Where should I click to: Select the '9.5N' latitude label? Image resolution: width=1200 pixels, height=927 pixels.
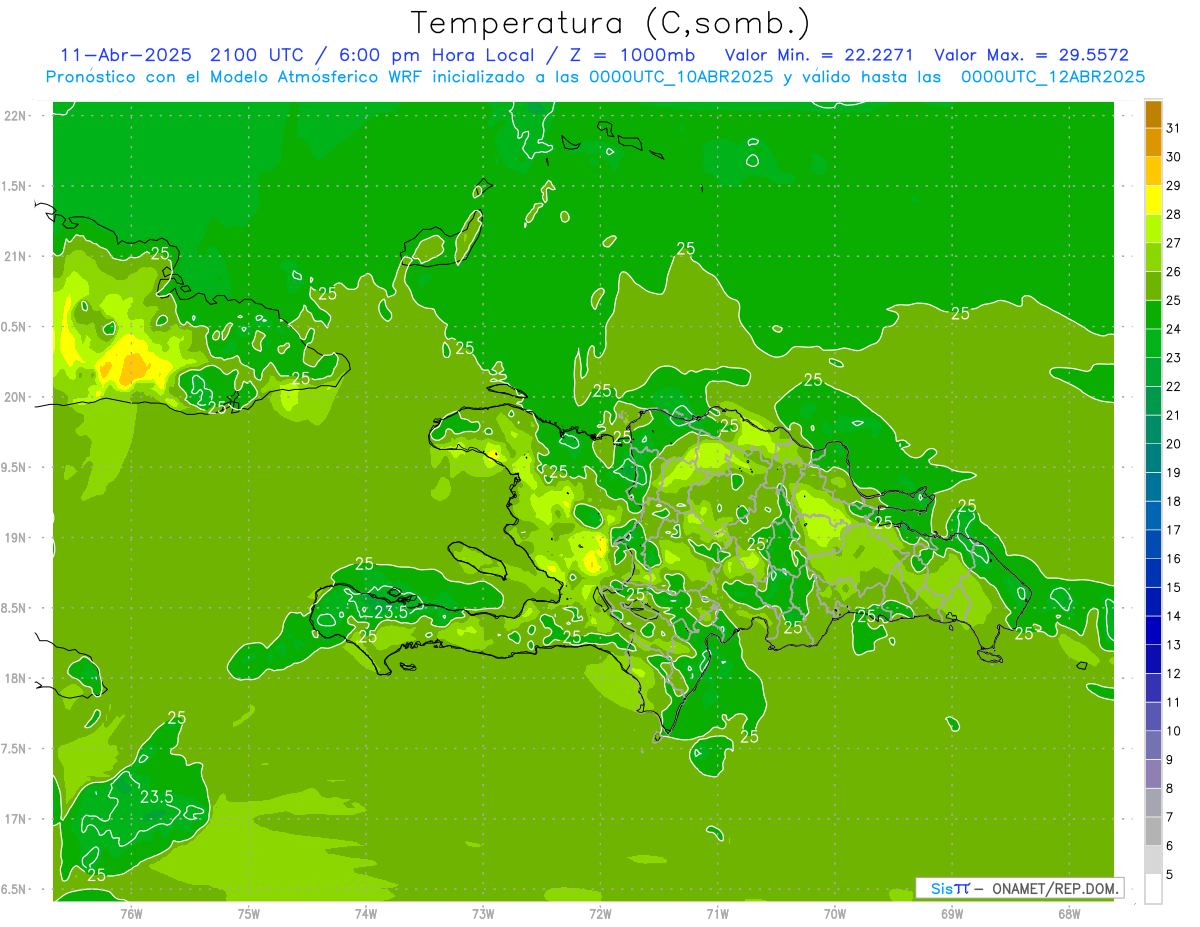pos(15,467)
